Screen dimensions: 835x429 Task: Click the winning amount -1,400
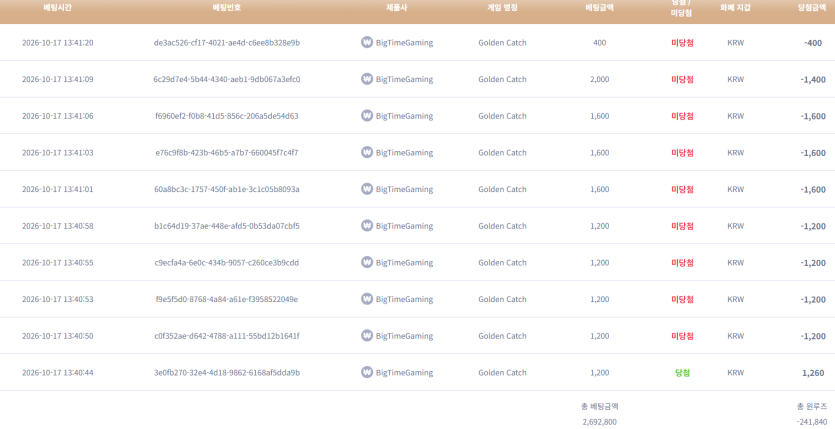coord(813,79)
